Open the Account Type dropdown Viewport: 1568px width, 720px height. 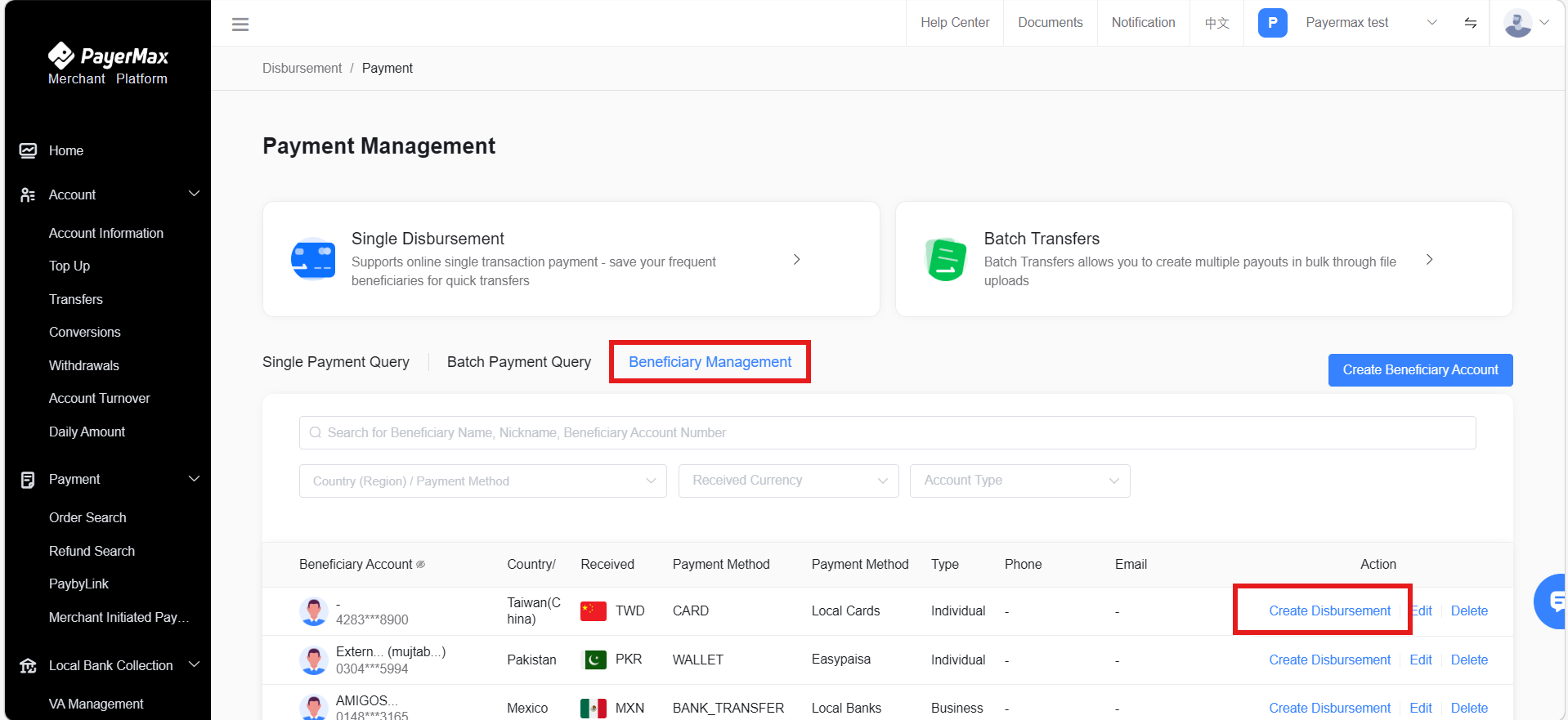coord(1020,481)
